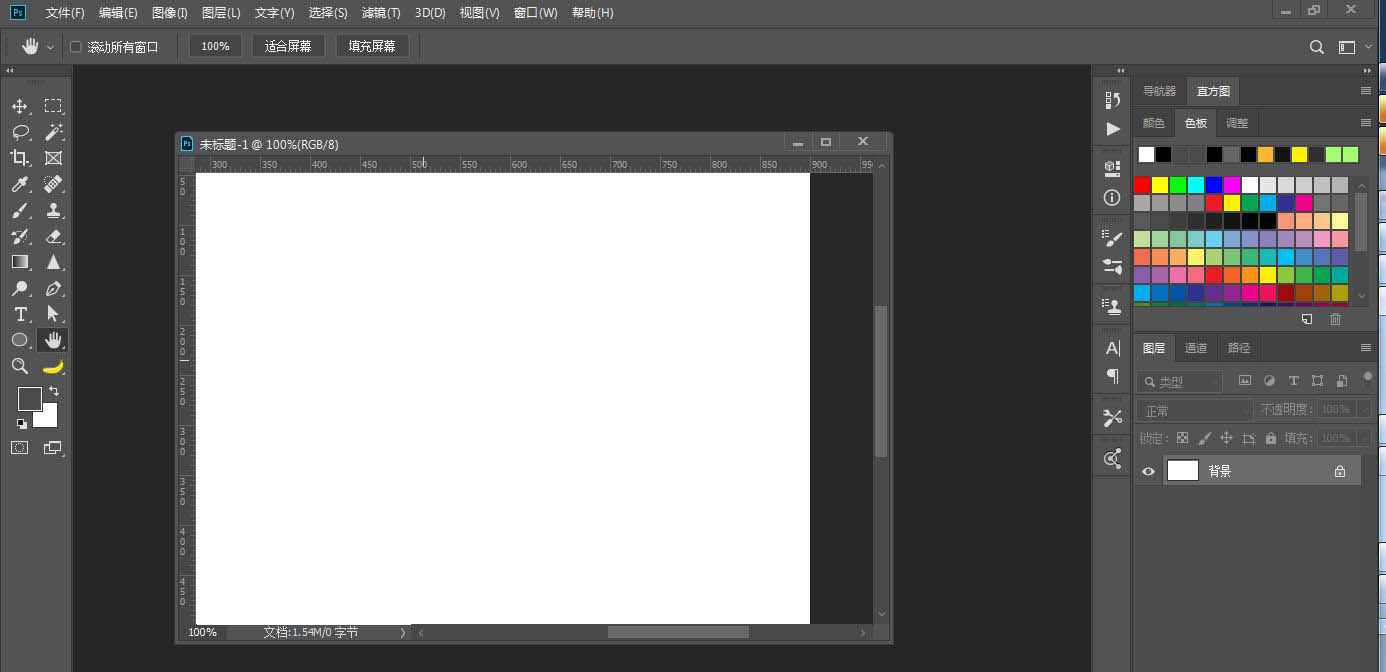Select the Brush tool
This screenshot has width=1386, height=672.
pos(20,210)
